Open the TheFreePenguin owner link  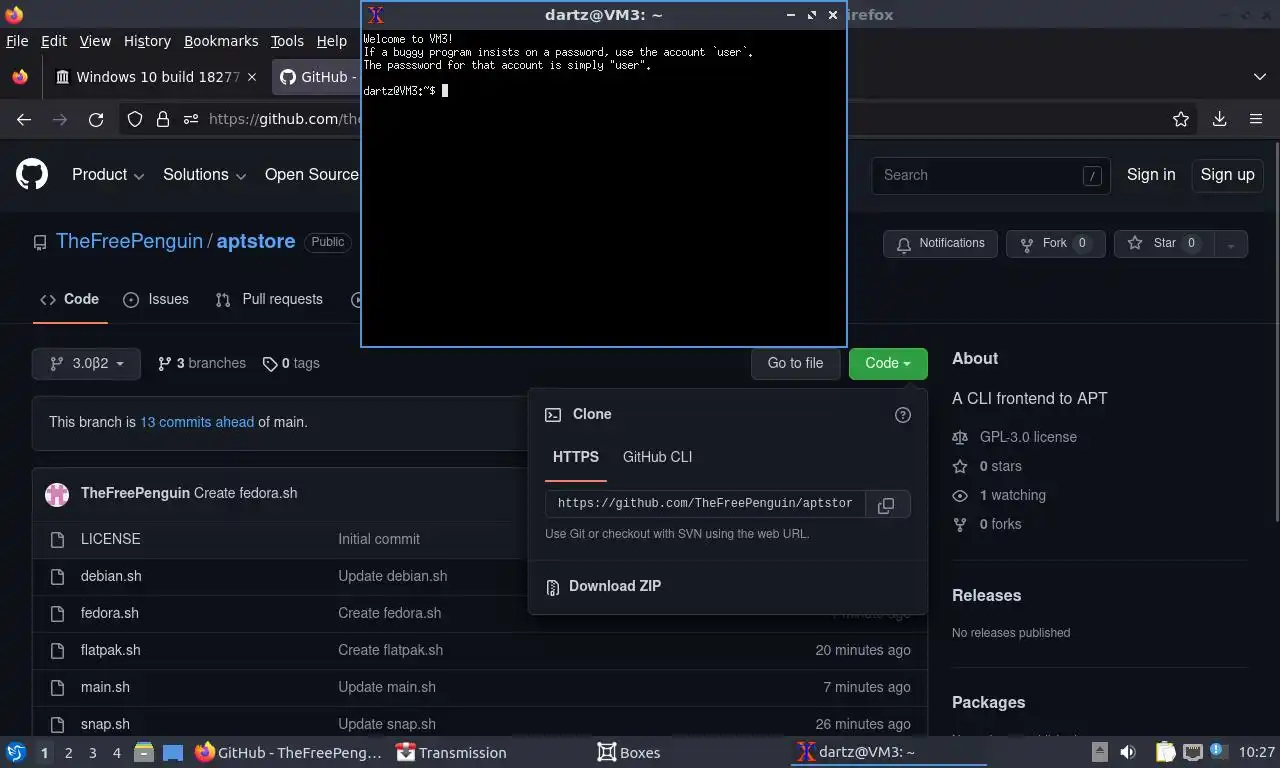pyautogui.click(x=129, y=242)
